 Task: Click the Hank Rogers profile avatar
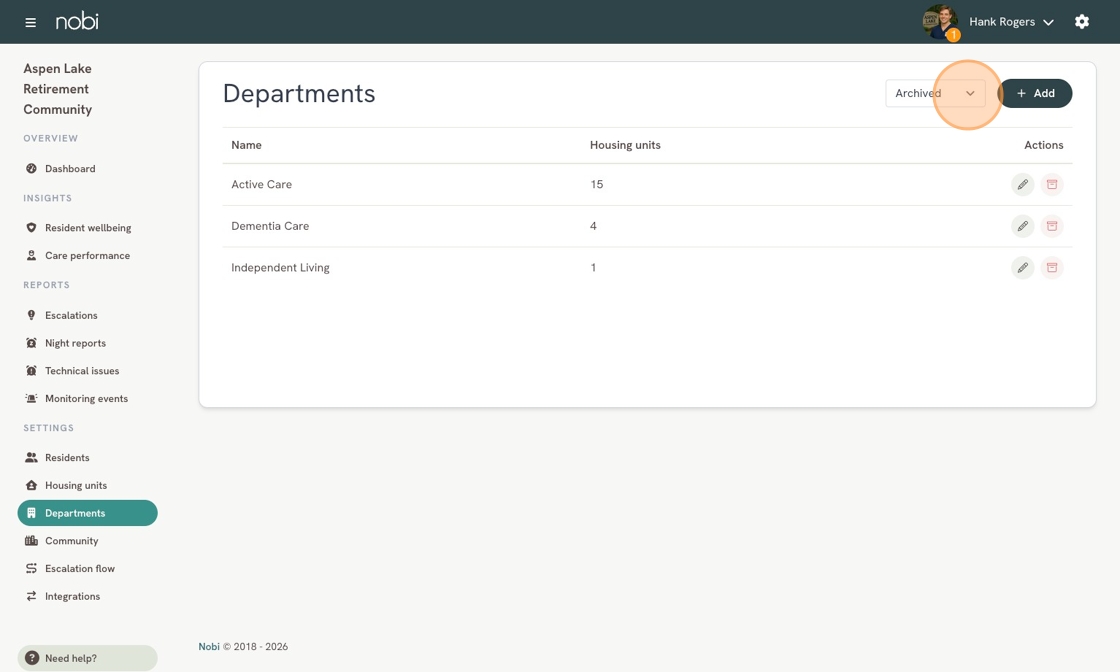[939, 21]
